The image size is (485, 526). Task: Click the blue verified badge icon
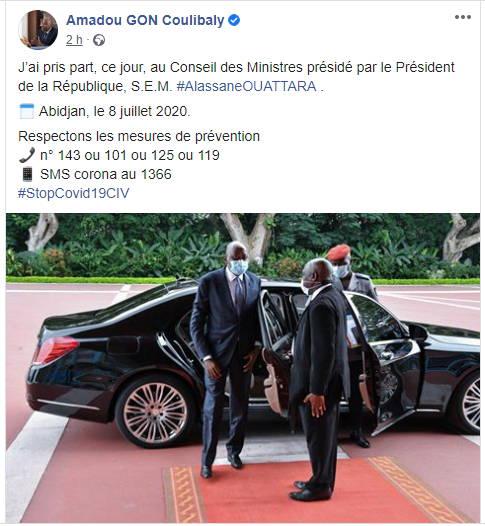coord(234,20)
